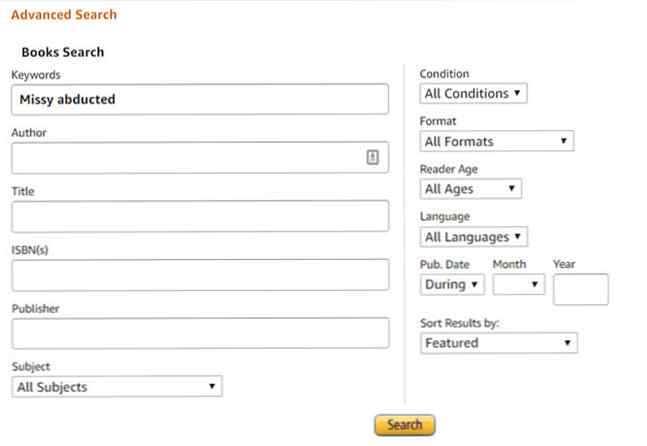Open the All Subjects dropdown

point(117,386)
